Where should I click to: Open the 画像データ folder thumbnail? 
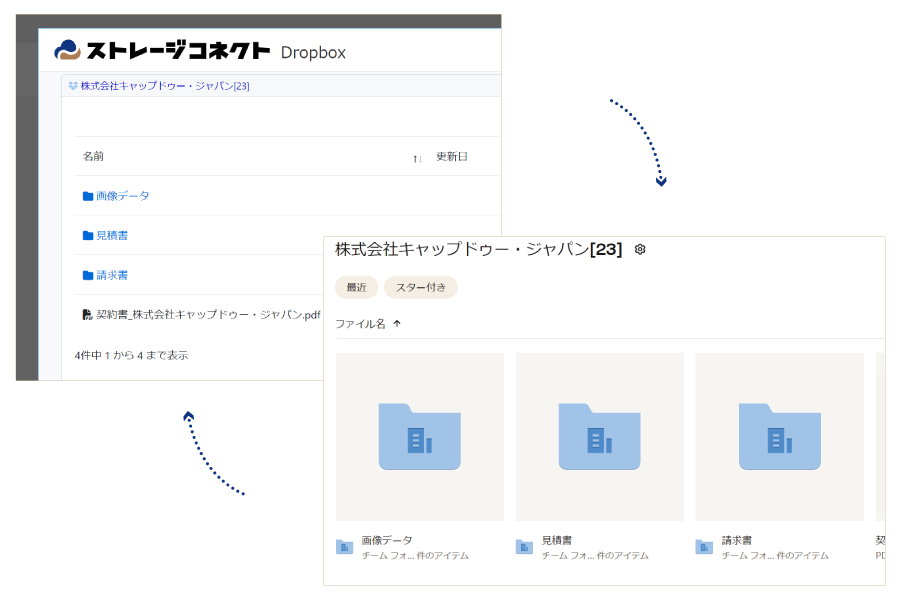(420, 437)
